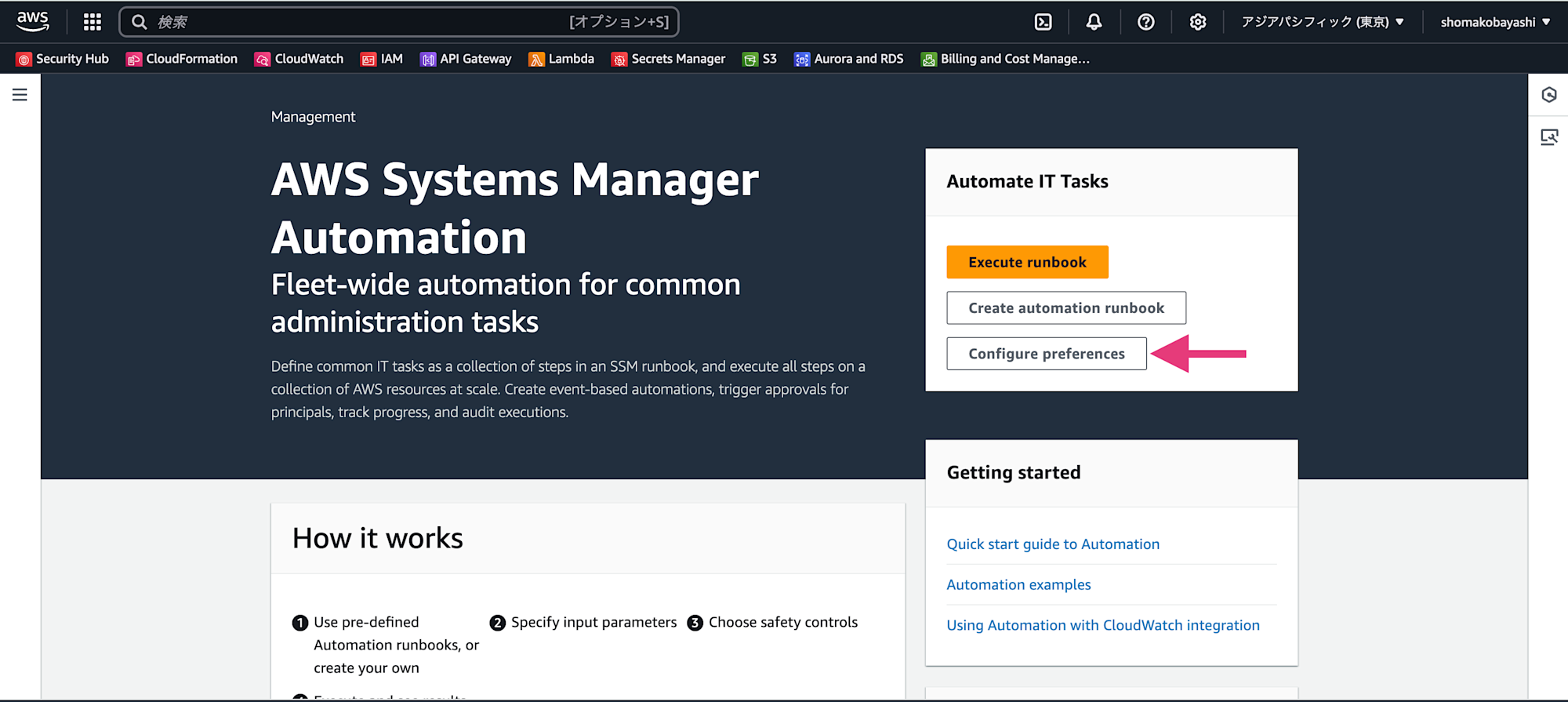This screenshot has height=702, width=1568.
Task: Open the monitor-search icon at right edge
Action: pos(1549,137)
